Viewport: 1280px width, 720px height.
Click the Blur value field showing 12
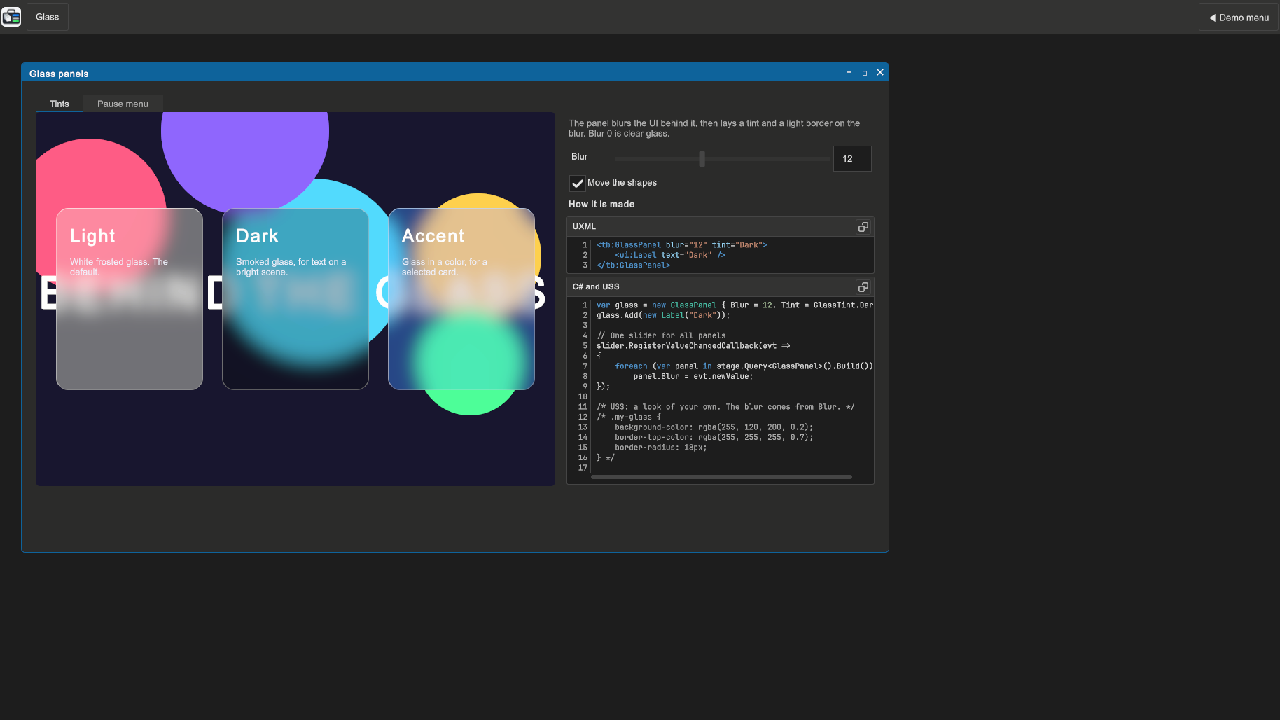click(x=852, y=158)
